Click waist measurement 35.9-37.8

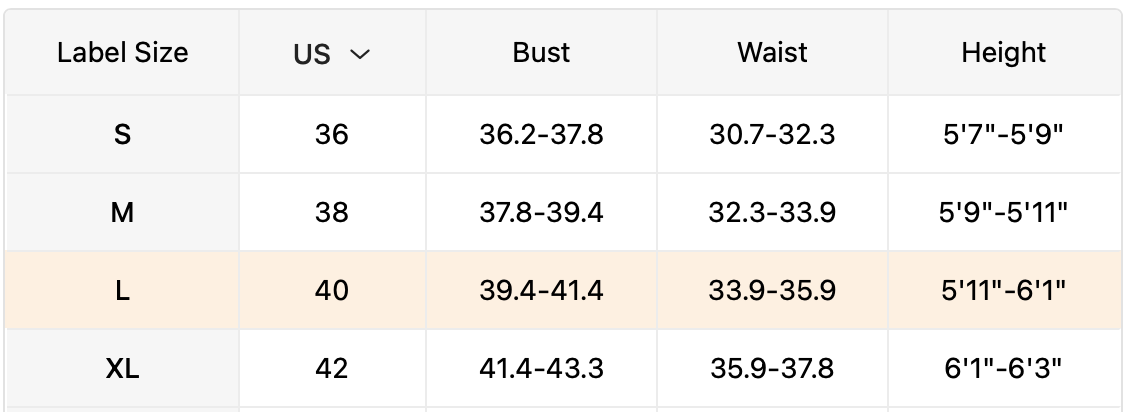coord(772,369)
